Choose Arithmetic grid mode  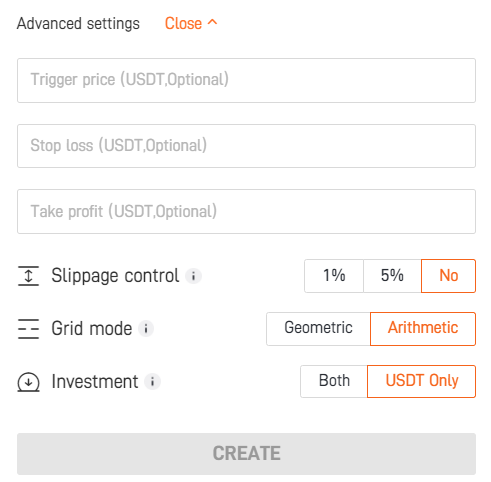[x=423, y=329]
